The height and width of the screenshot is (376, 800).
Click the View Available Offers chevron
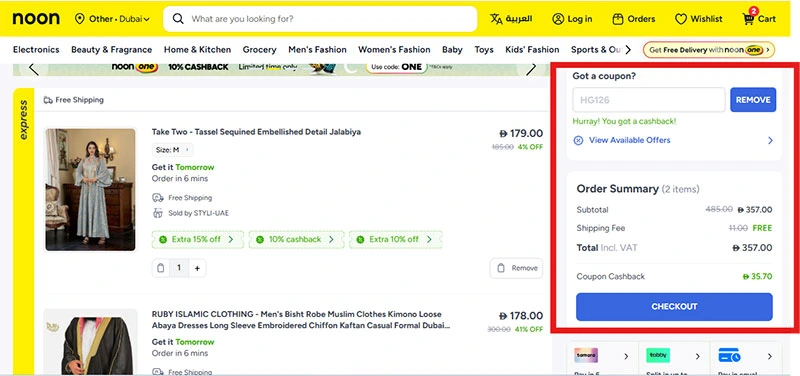tap(770, 140)
